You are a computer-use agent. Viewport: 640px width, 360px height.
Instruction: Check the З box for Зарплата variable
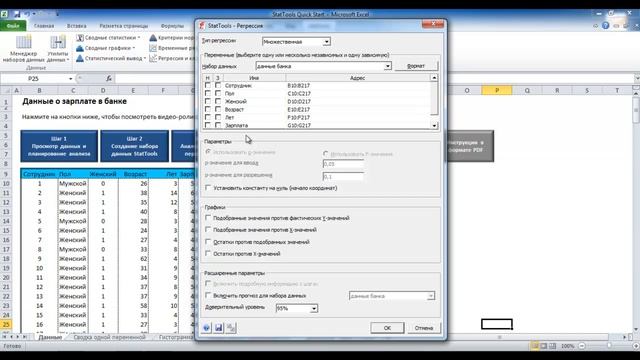coord(218,125)
